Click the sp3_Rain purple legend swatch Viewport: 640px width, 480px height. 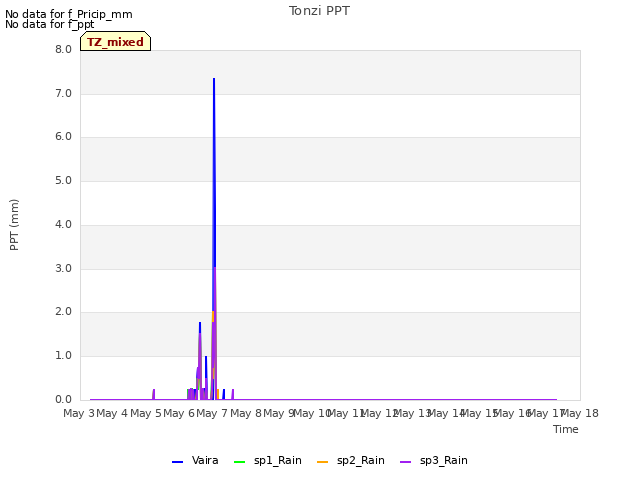coord(405,462)
